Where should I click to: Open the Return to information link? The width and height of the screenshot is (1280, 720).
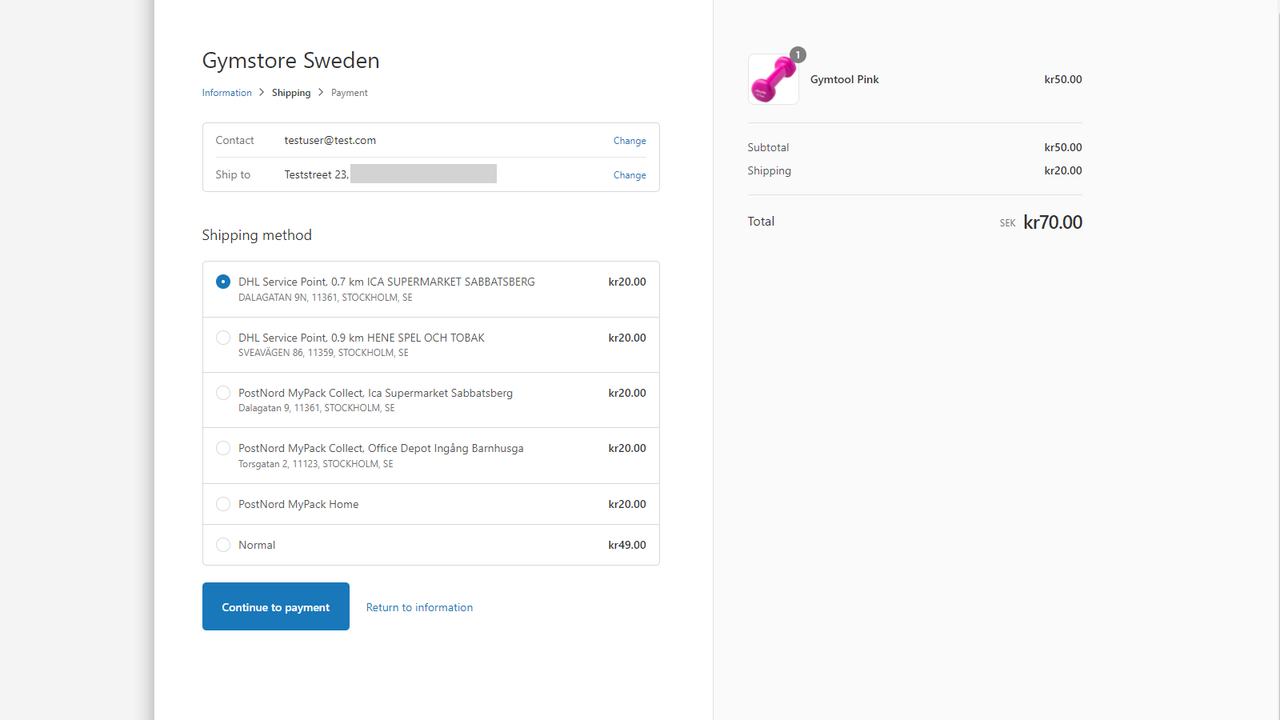419,607
